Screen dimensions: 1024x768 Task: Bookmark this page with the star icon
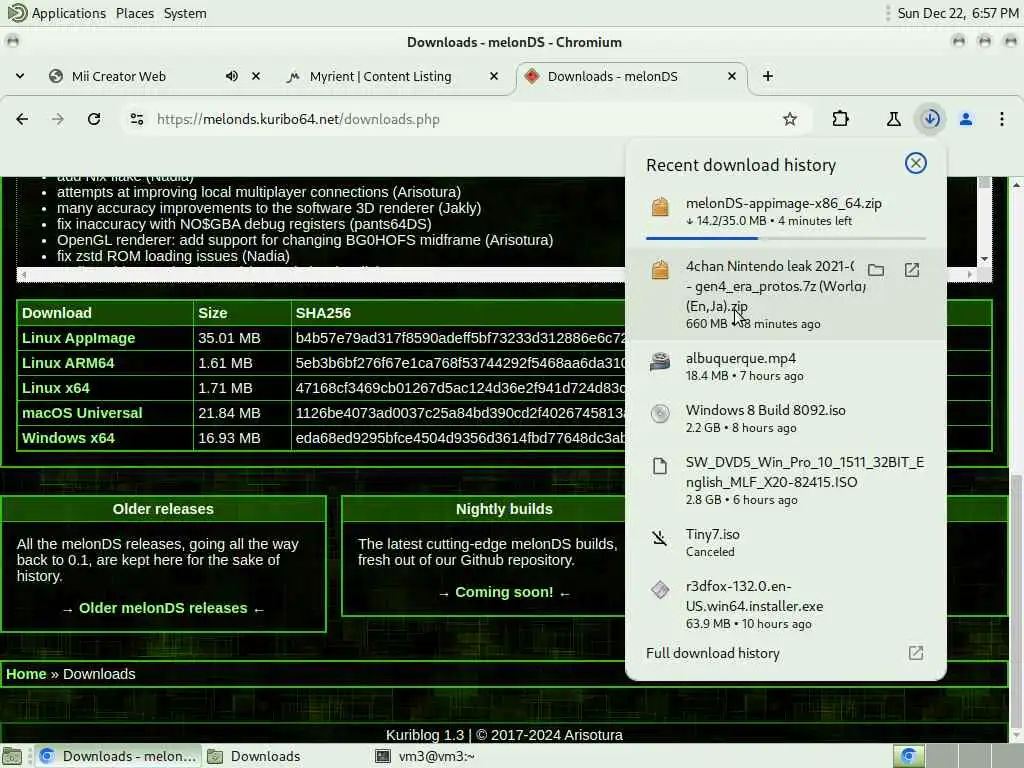pyautogui.click(x=790, y=119)
